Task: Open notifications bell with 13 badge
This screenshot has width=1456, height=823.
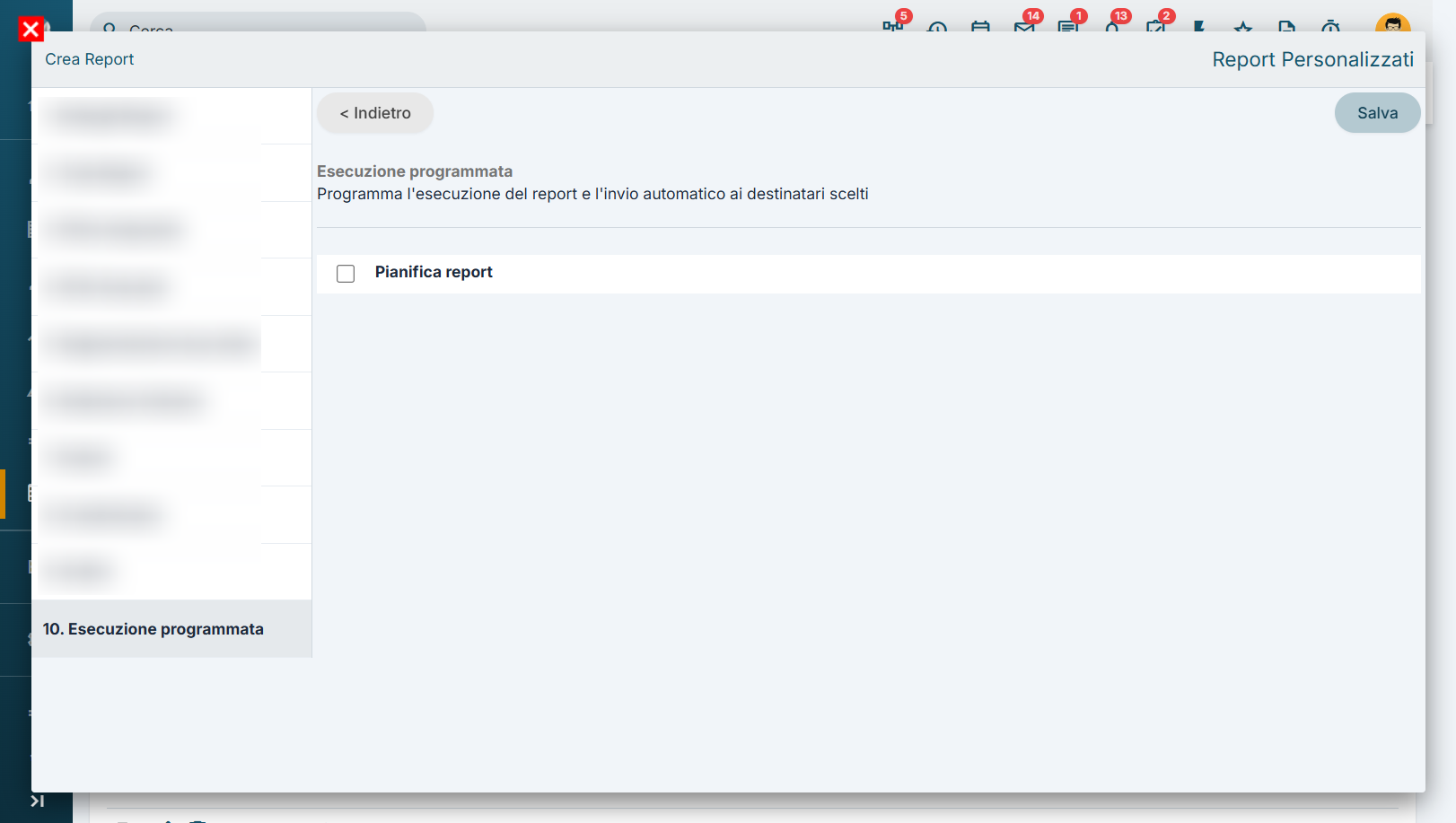Action: coord(1112,26)
